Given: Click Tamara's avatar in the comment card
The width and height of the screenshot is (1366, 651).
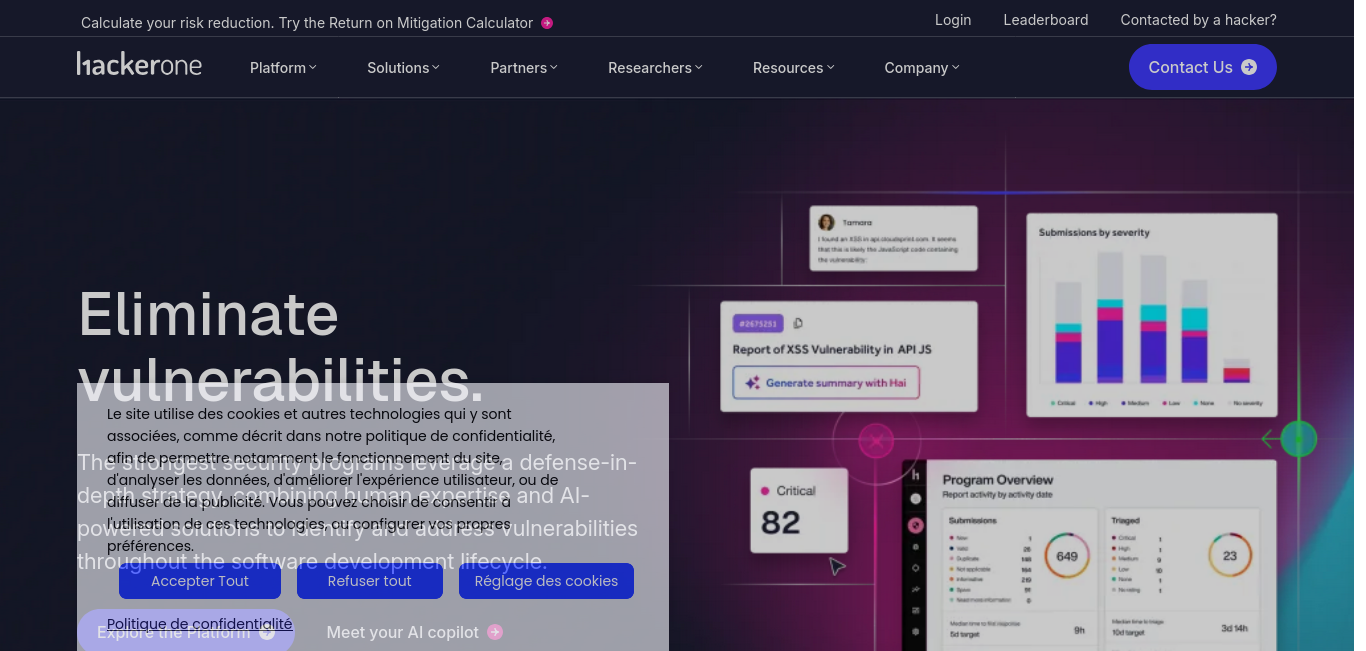Looking at the screenshot, I should point(827,223).
